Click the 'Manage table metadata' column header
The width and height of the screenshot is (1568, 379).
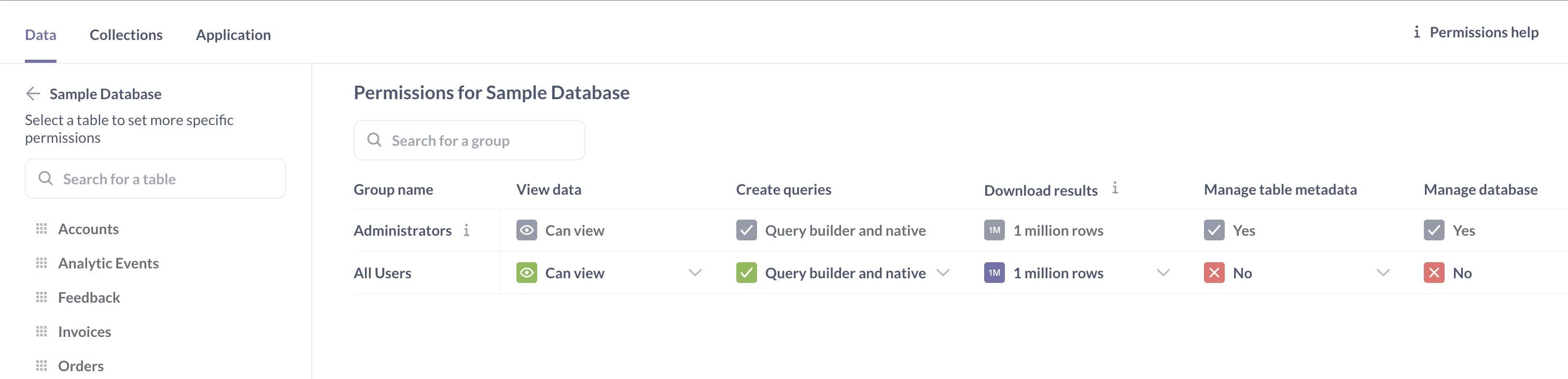1280,189
